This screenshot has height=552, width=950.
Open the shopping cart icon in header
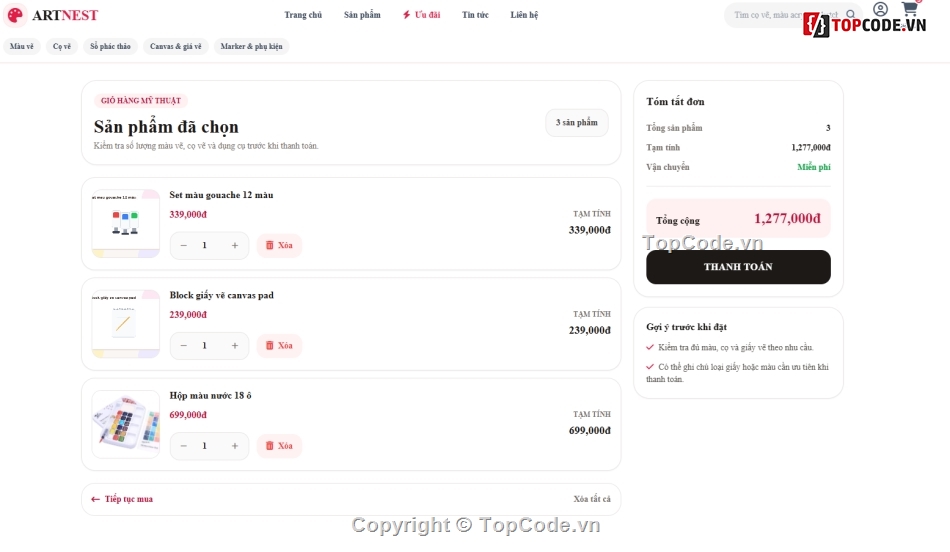[x=909, y=8]
